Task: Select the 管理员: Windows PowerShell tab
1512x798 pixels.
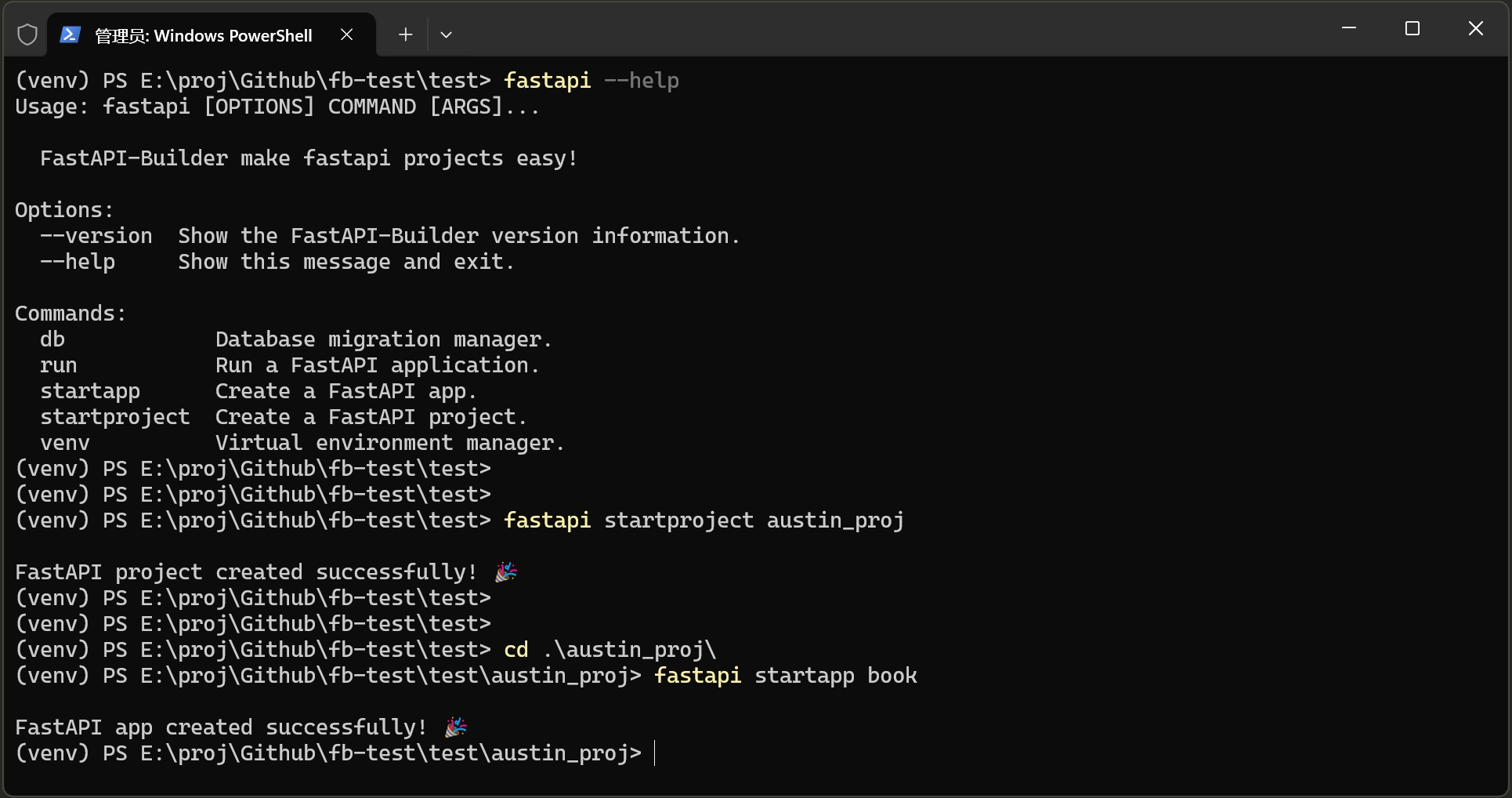Action: (x=212, y=35)
